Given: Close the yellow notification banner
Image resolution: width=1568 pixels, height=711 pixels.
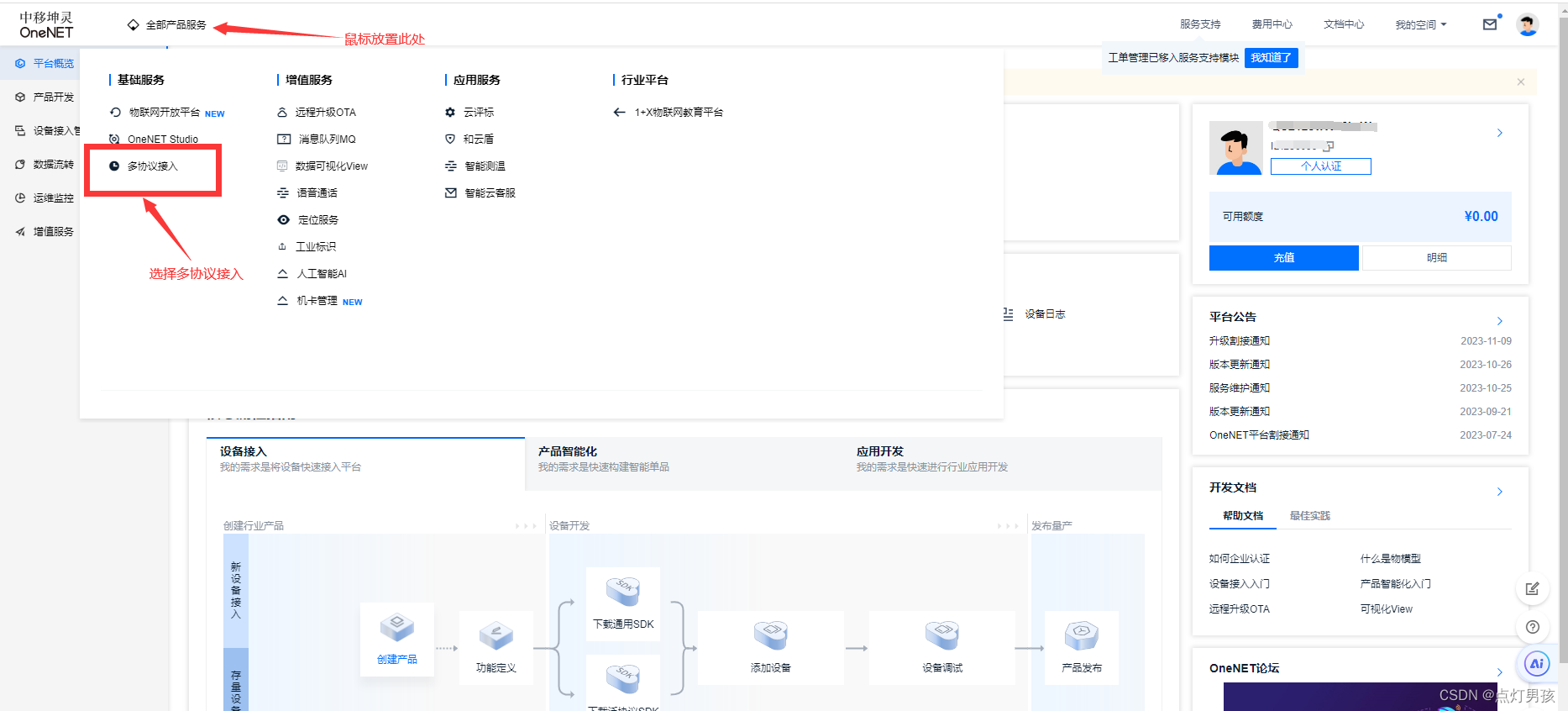Looking at the screenshot, I should pos(1521,82).
